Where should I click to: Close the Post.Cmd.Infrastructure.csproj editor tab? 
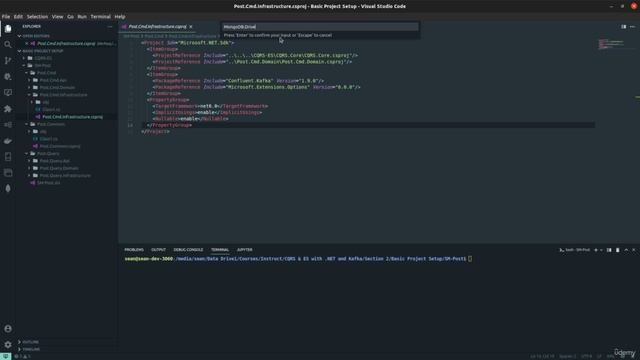[191, 27]
